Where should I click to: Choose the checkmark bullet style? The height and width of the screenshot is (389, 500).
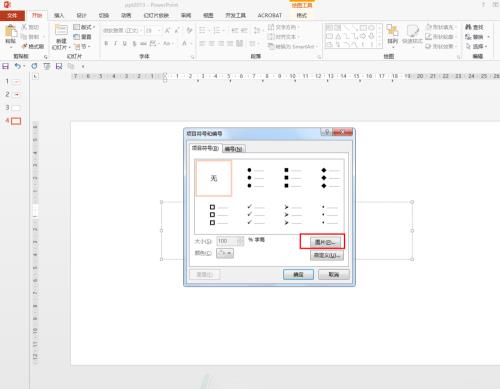256,215
